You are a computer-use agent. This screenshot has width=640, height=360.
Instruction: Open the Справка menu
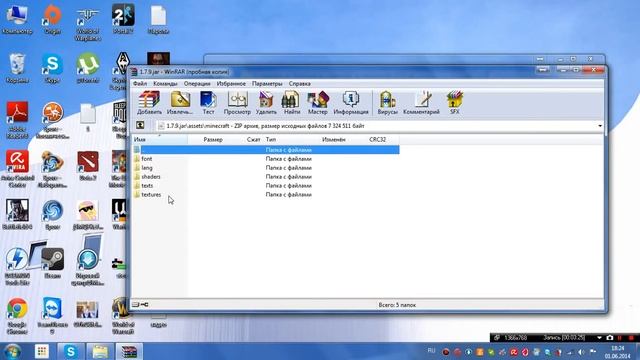tap(300, 83)
